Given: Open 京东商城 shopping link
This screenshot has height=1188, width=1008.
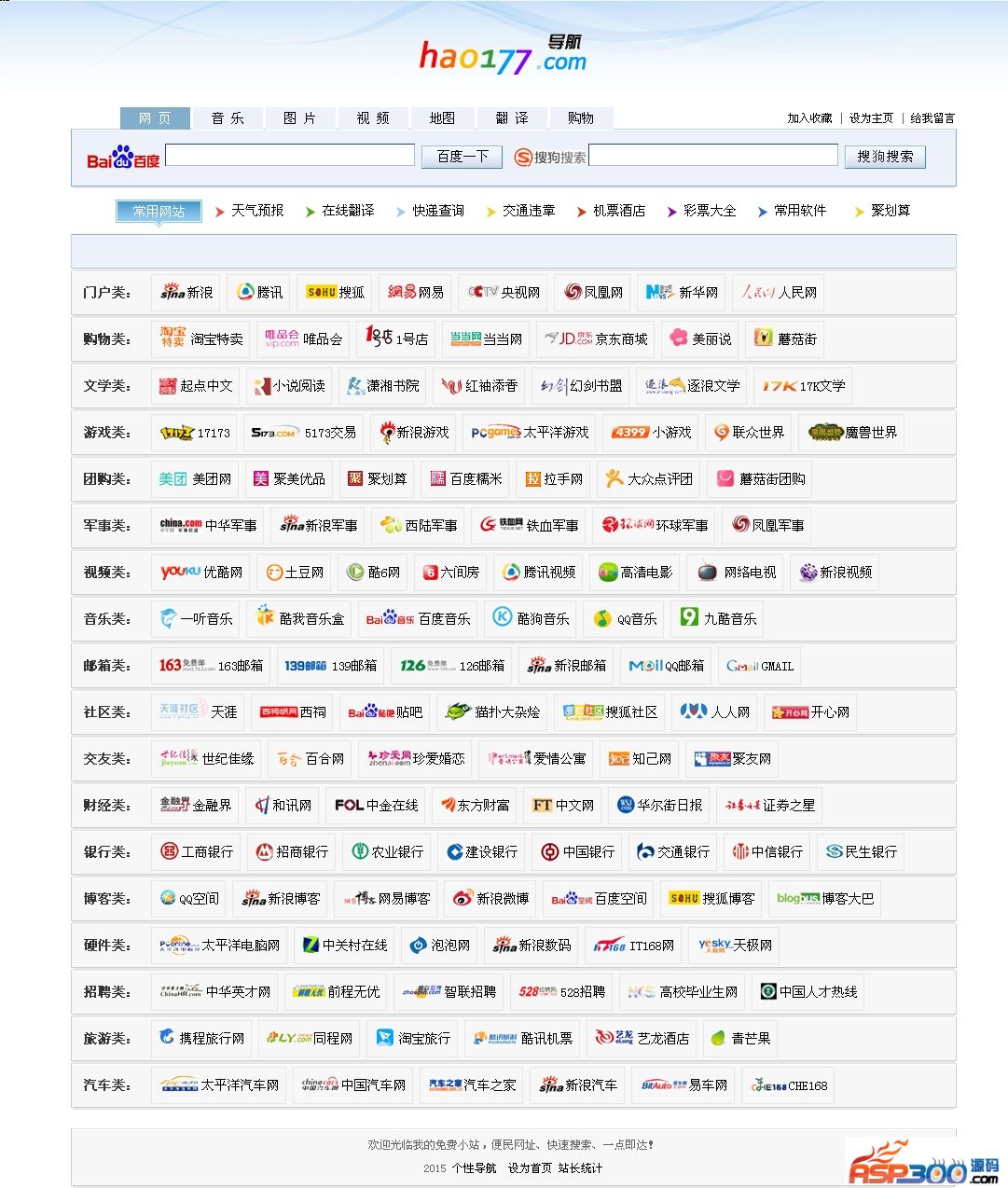Looking at the screenshot, I should (x=597, y=338).
